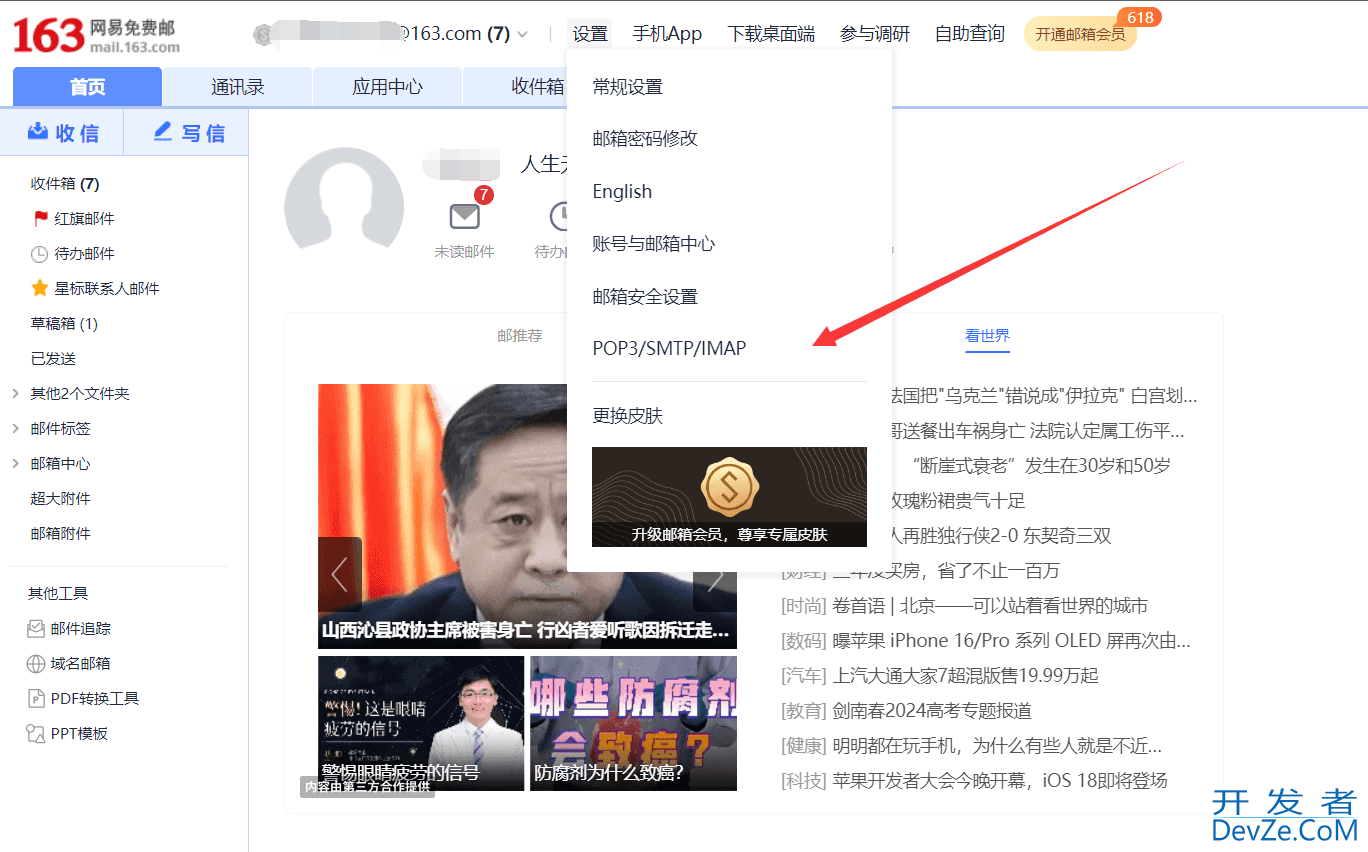
Task: Open news headline about iPhone 16/Pro OLED
Action: coord(1012,641)
